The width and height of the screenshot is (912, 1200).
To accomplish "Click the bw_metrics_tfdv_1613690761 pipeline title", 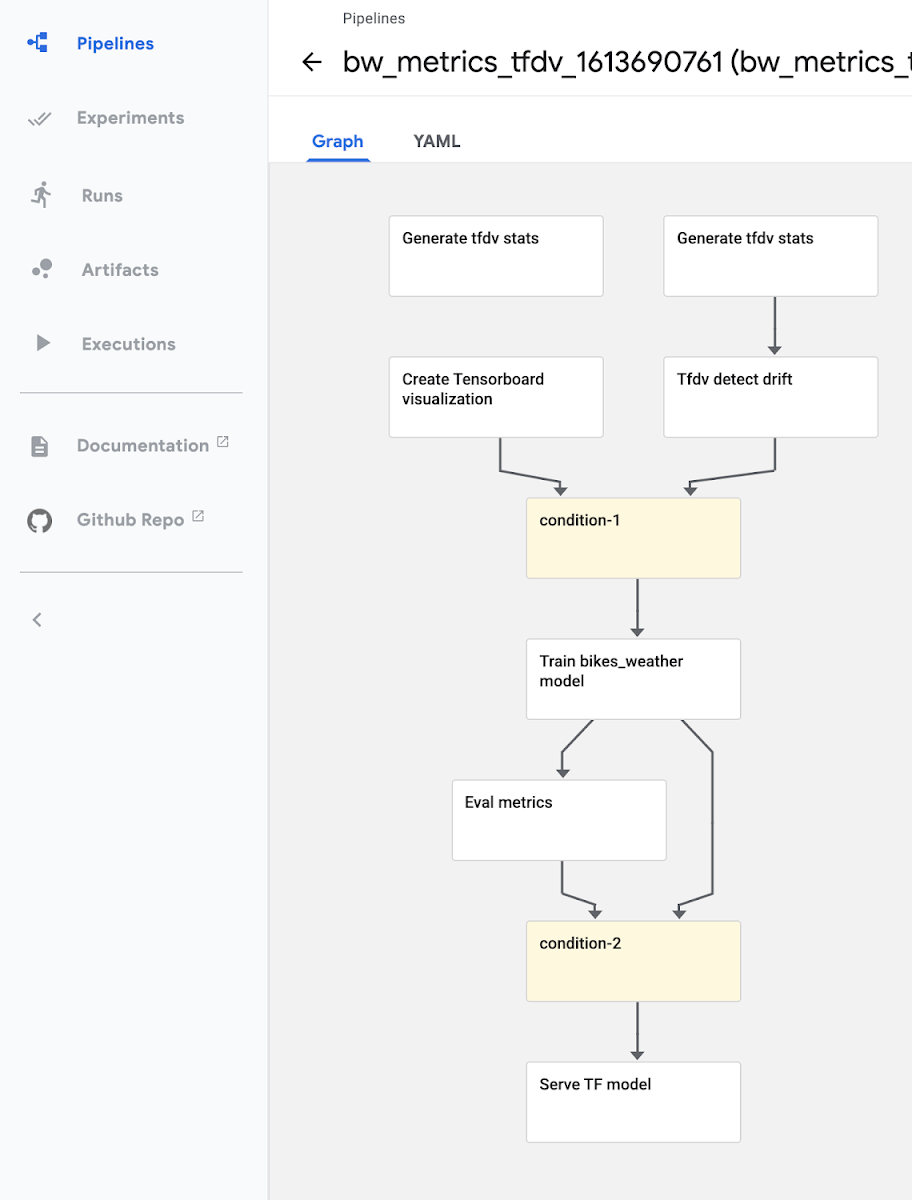I will 627,62.
